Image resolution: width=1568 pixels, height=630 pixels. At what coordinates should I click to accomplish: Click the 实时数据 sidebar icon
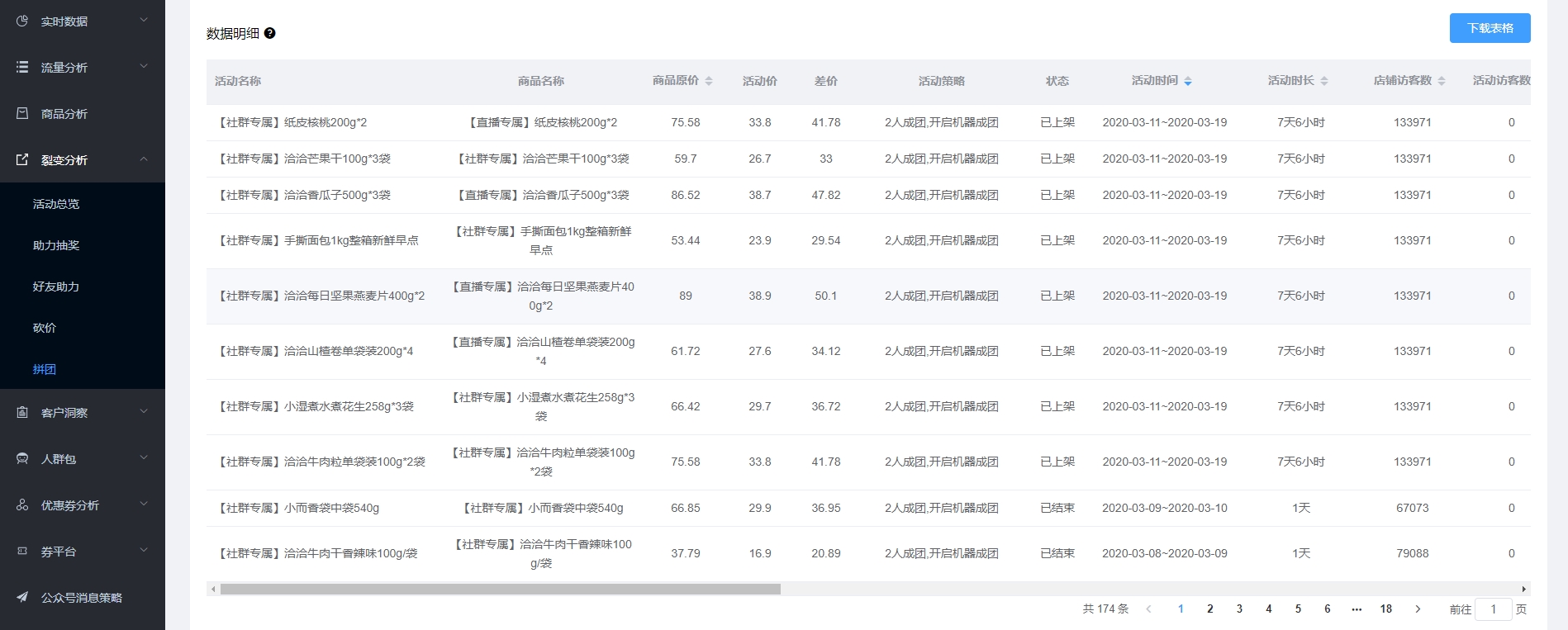pos(22,21)
